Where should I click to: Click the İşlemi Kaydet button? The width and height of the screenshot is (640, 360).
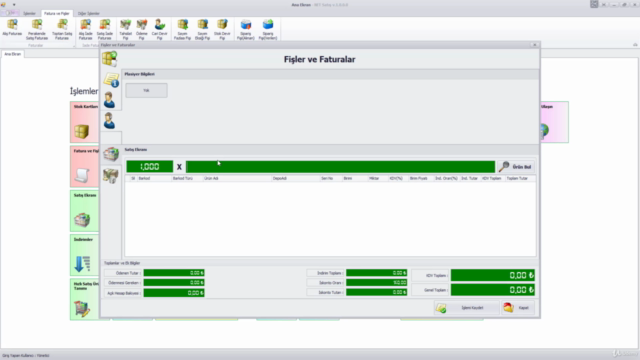pos(466,308)
